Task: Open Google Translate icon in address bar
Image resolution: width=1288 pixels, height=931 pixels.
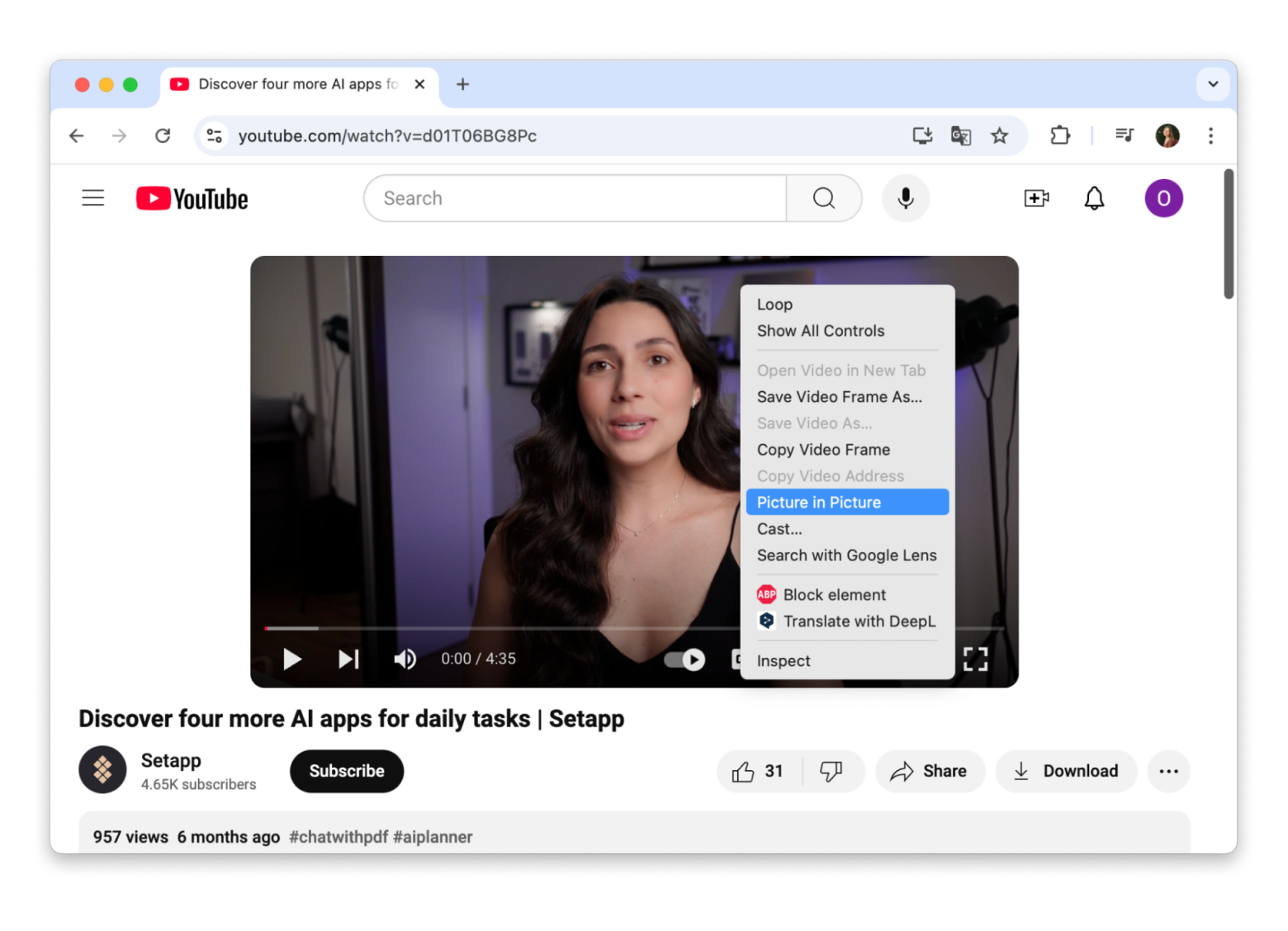Action: pyautogui.click(x=961, y=135)
